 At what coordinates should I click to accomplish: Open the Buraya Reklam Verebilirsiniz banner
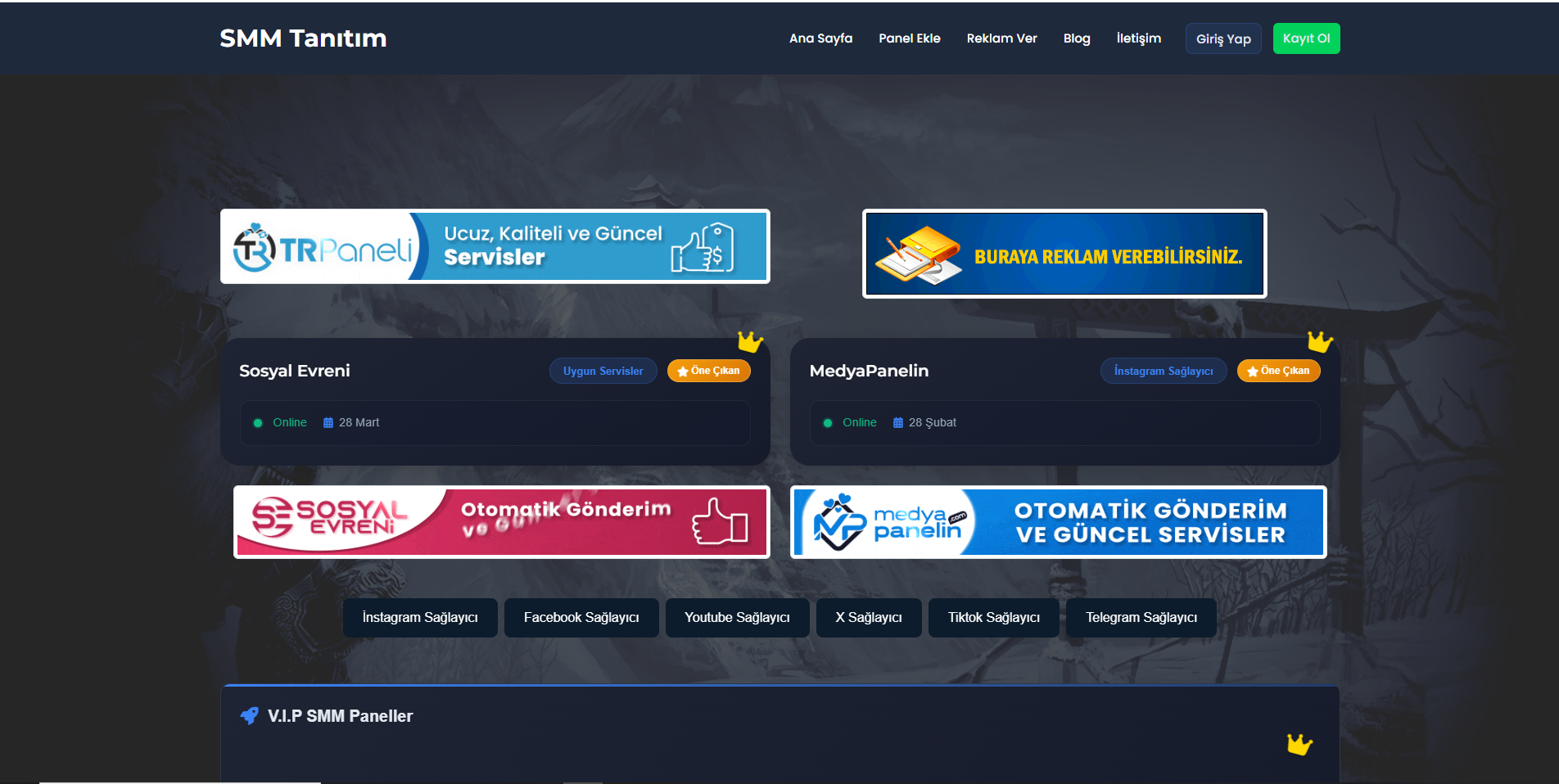point(1064,254)
